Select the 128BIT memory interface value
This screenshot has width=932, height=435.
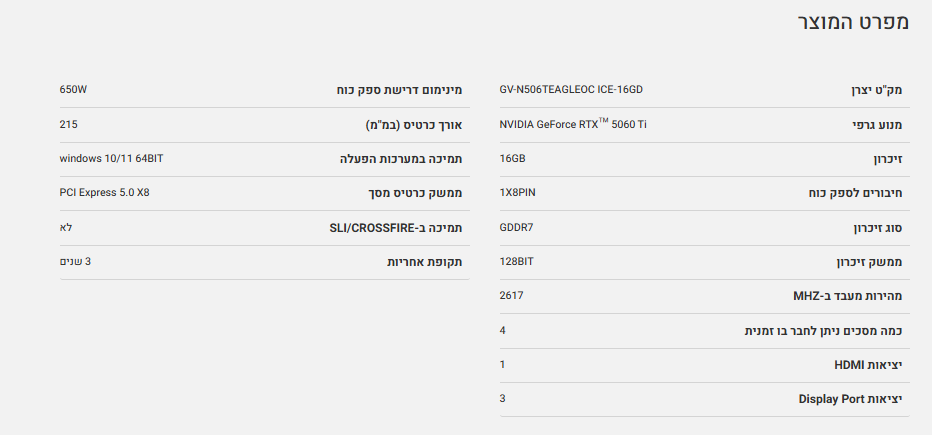pos(517,262)
